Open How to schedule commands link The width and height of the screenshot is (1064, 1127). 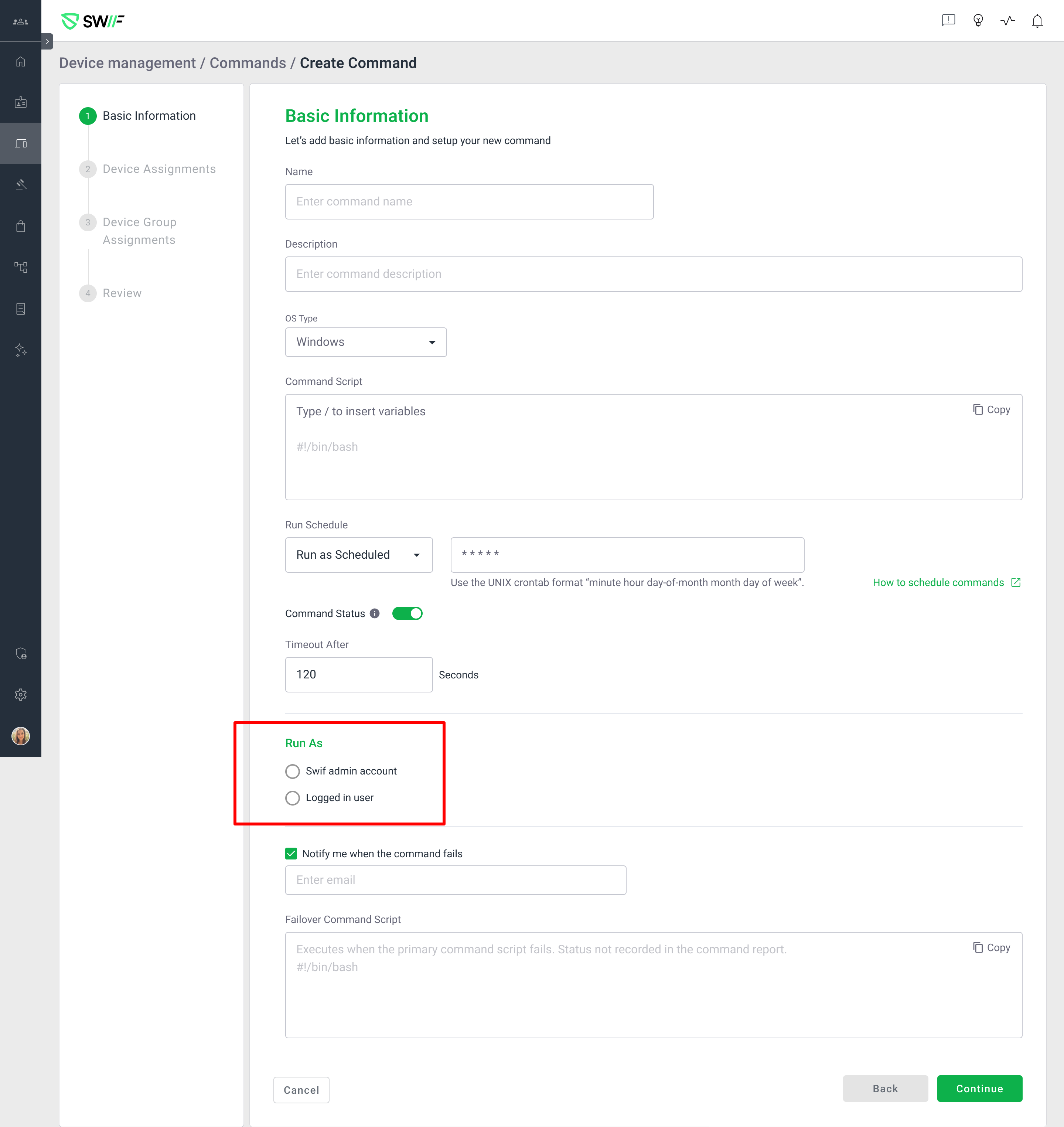(x=947, y=582)
